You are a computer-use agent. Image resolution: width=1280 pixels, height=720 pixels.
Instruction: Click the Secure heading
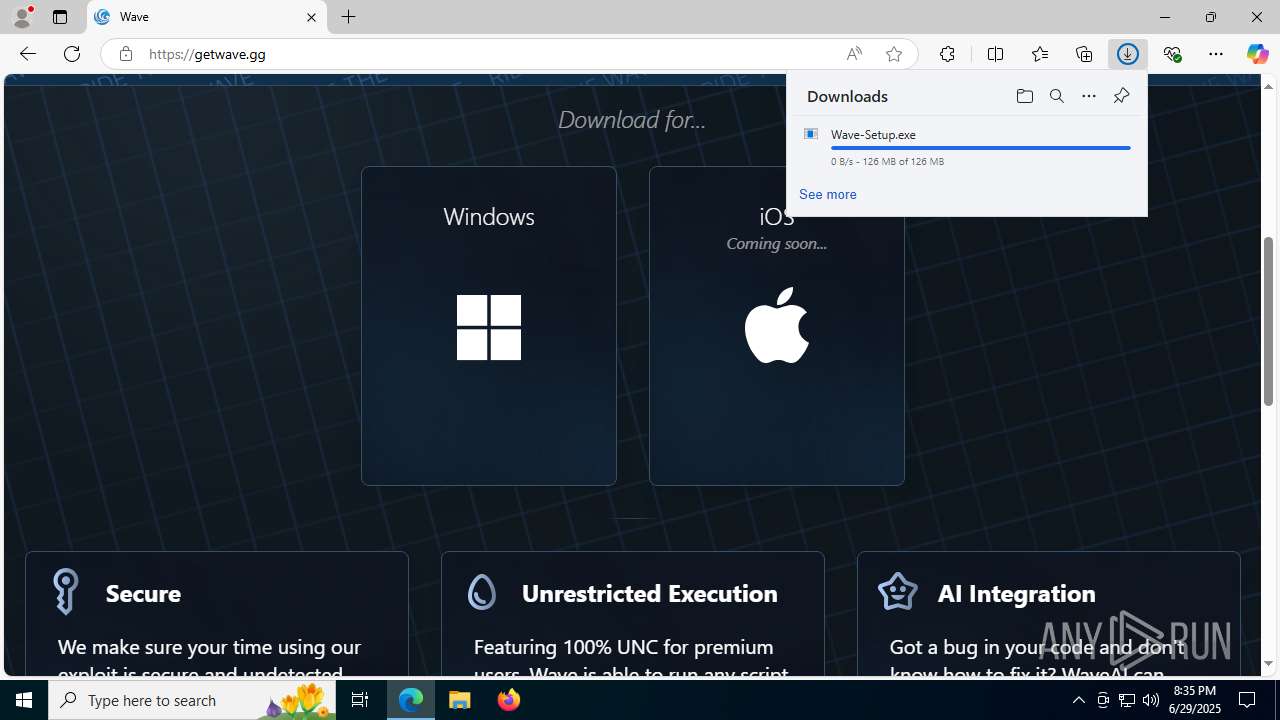143,593
